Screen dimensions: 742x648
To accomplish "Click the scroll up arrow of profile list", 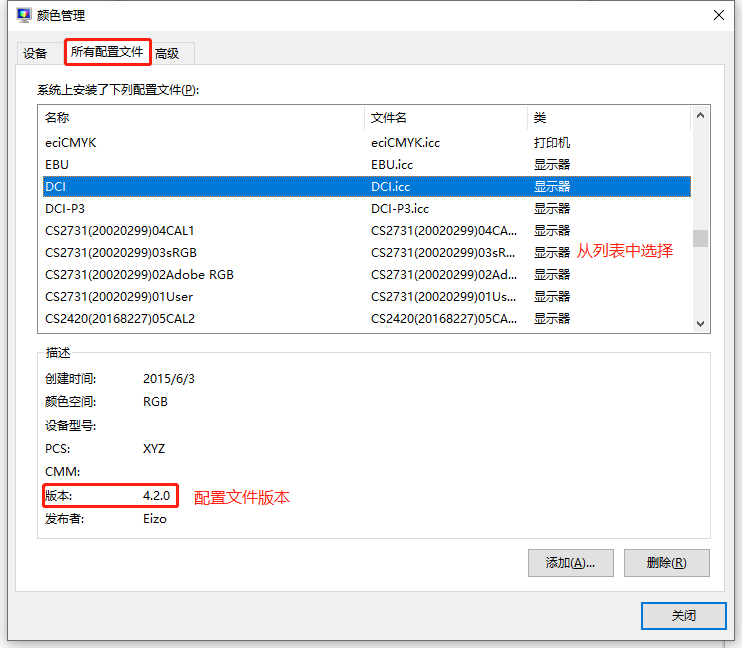I will point(701,115).
